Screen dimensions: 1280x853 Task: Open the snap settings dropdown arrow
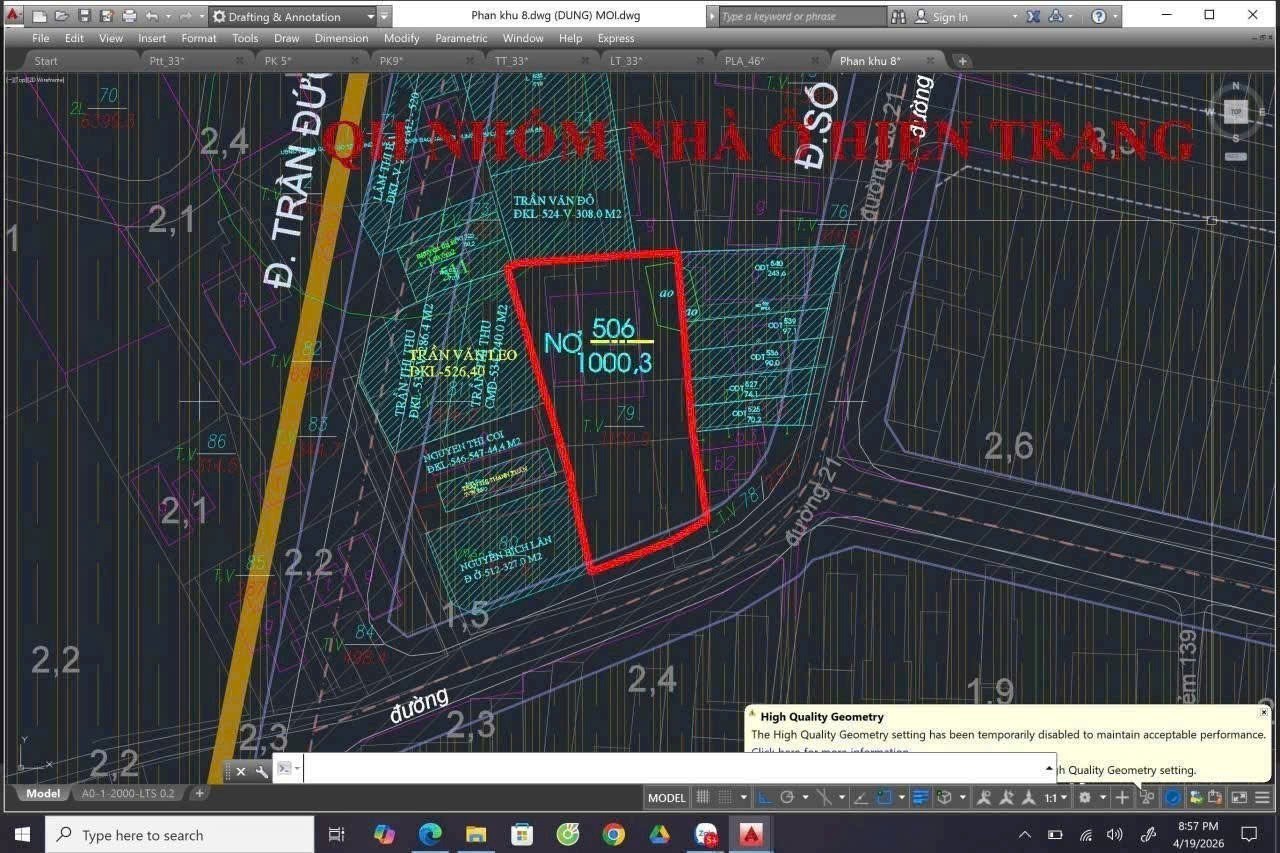(x=744, y=797)
